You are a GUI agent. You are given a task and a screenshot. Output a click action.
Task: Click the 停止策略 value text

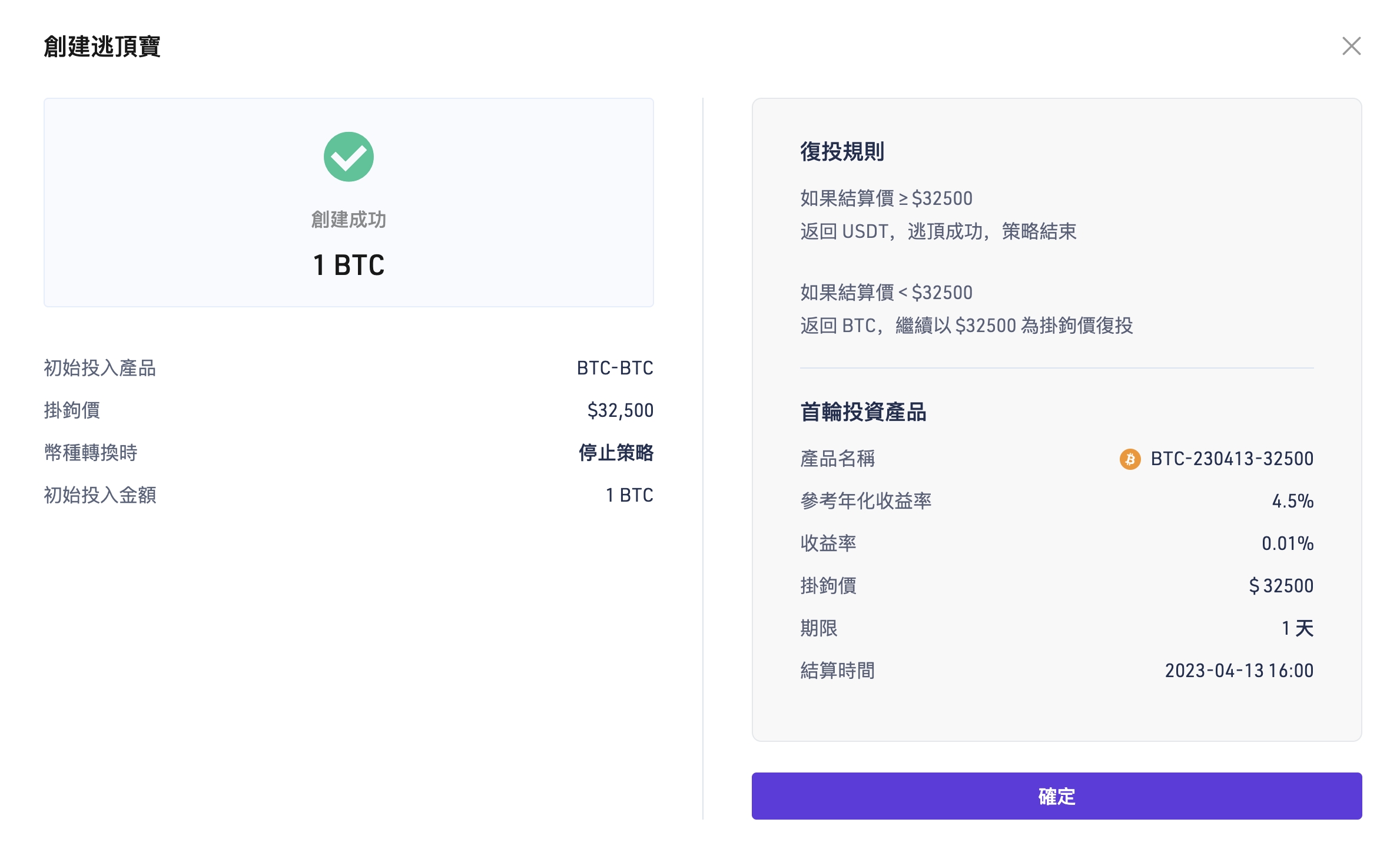click(x=616, y=453)
